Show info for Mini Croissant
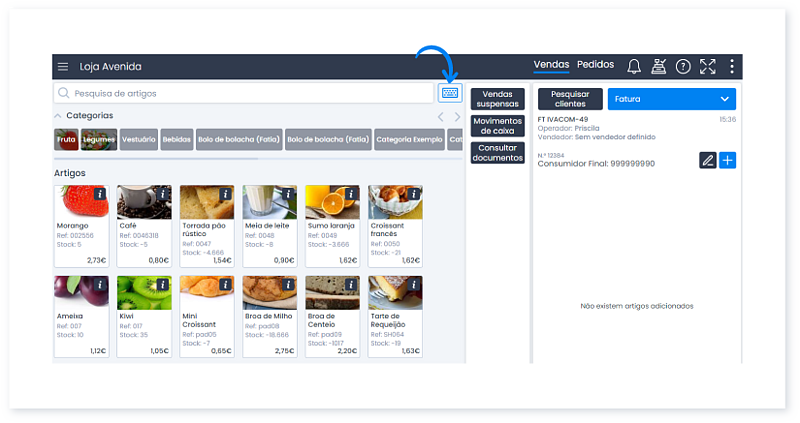The height and width of the screenshot is (423, 800). (226, 285)
